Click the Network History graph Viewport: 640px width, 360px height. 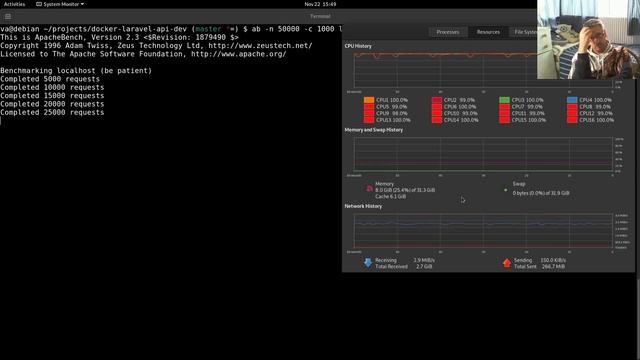tap(483, 231)
